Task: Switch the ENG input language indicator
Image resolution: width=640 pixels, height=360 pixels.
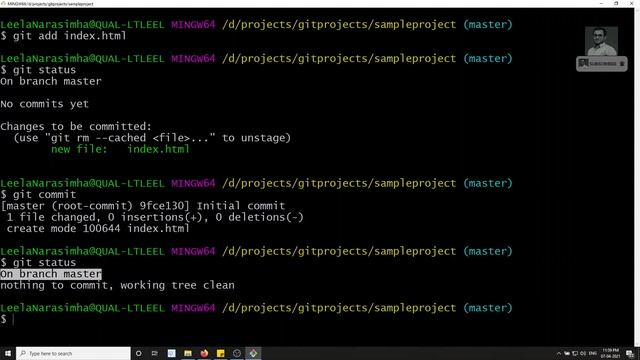Action: (x=593, y=353)
